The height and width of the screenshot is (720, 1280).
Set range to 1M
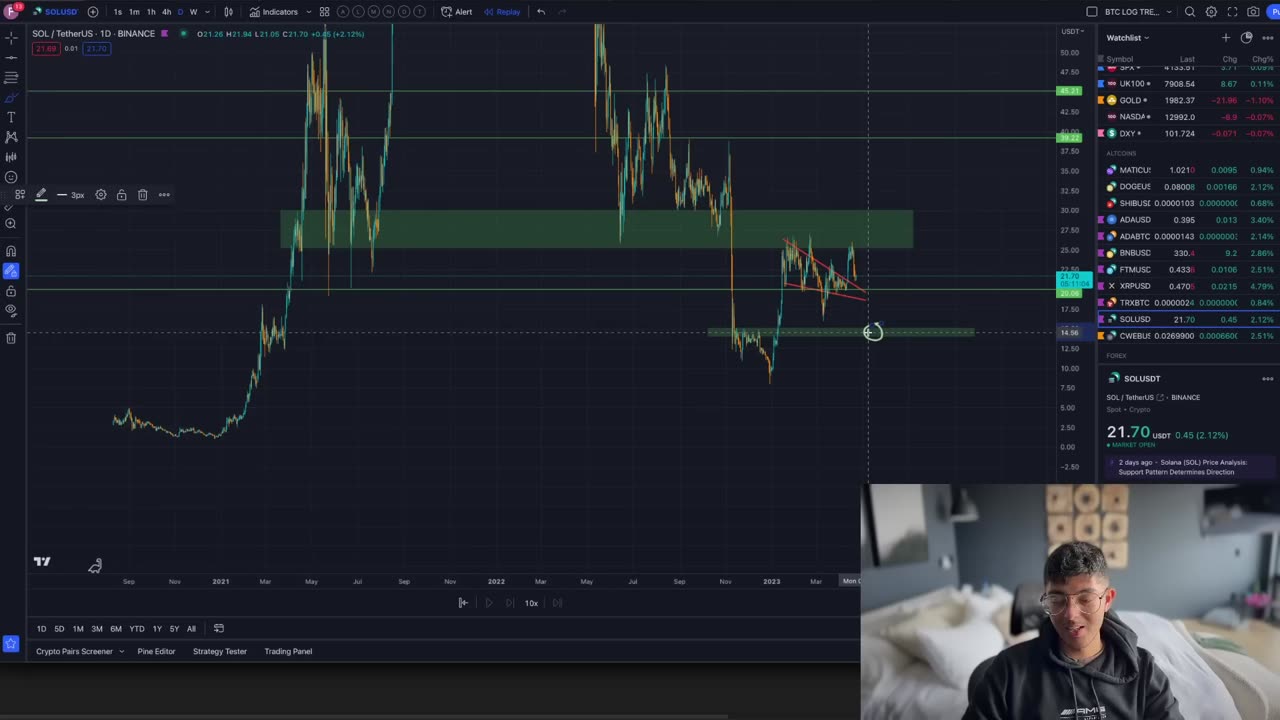(x=77, y=629)
